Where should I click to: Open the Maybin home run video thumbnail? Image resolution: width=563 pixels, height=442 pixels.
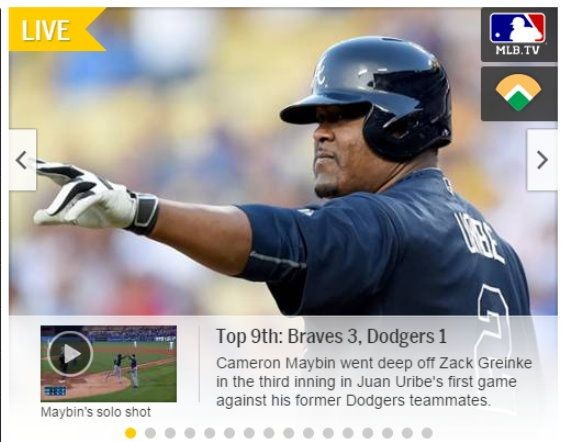[x=108, y=364]
